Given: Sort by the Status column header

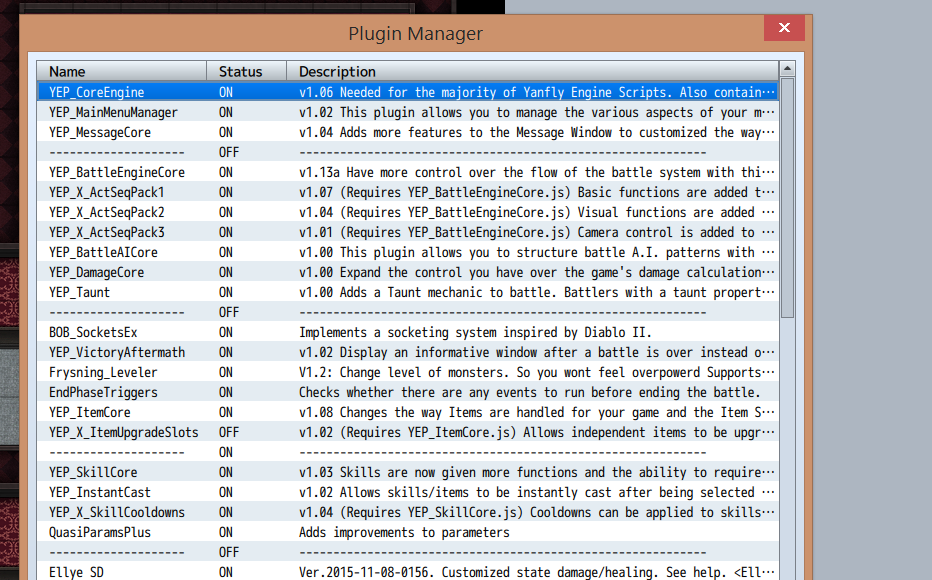Looking at the screenshot, I should pos(246,71).
